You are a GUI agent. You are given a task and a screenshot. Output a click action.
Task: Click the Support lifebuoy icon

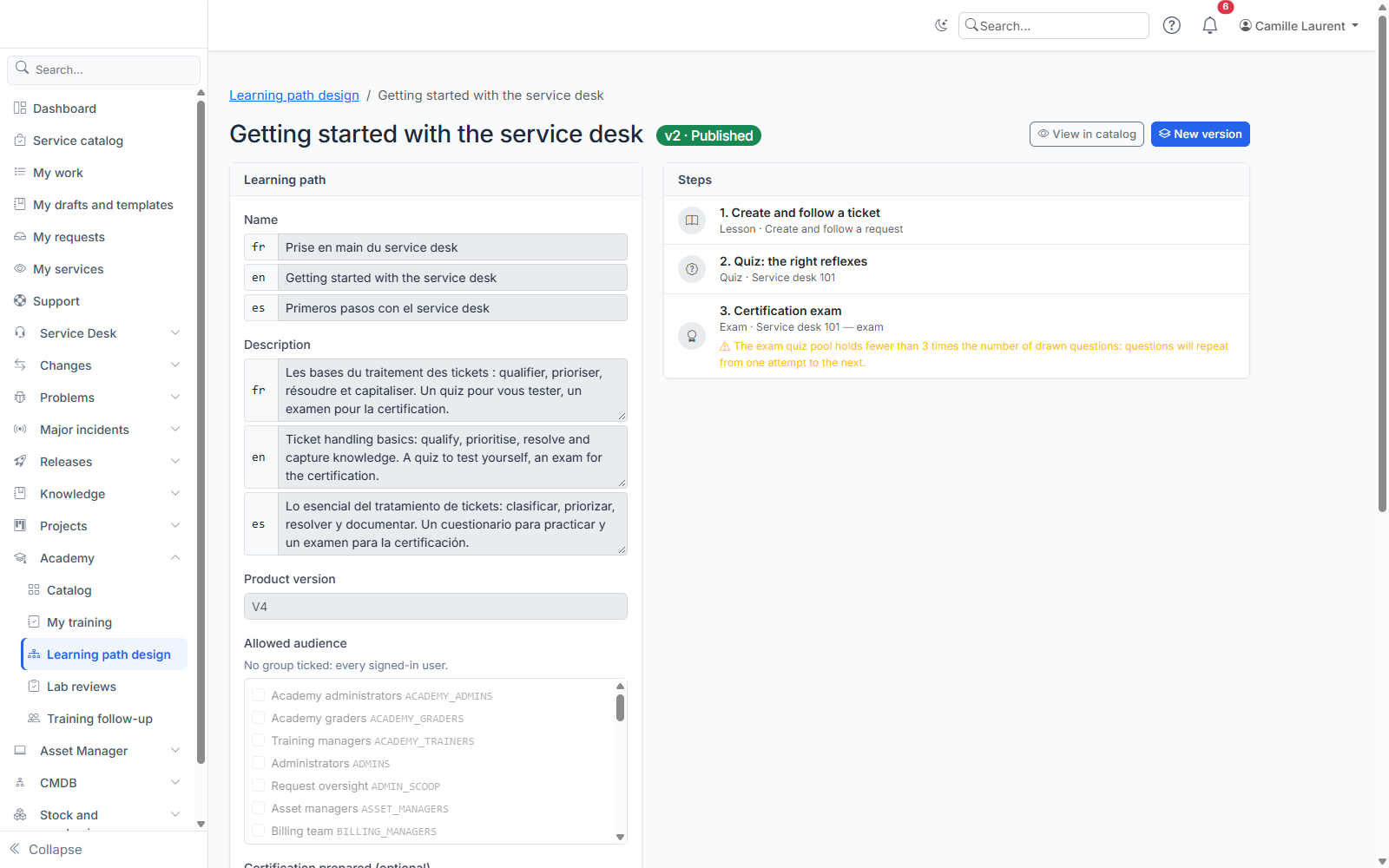pos(20,301)
